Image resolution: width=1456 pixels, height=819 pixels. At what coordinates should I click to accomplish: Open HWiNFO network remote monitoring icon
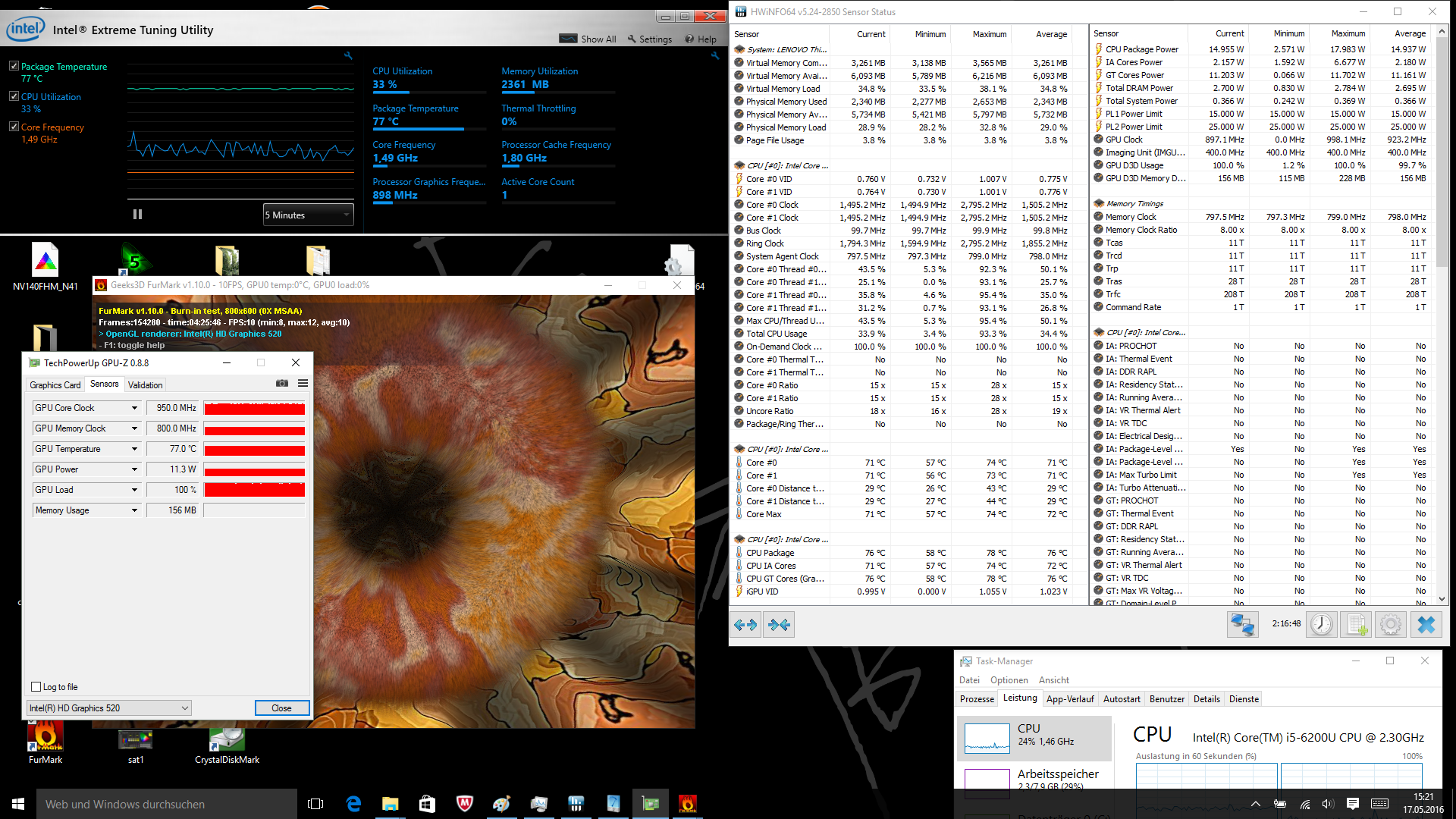[x=1242, y=624]
